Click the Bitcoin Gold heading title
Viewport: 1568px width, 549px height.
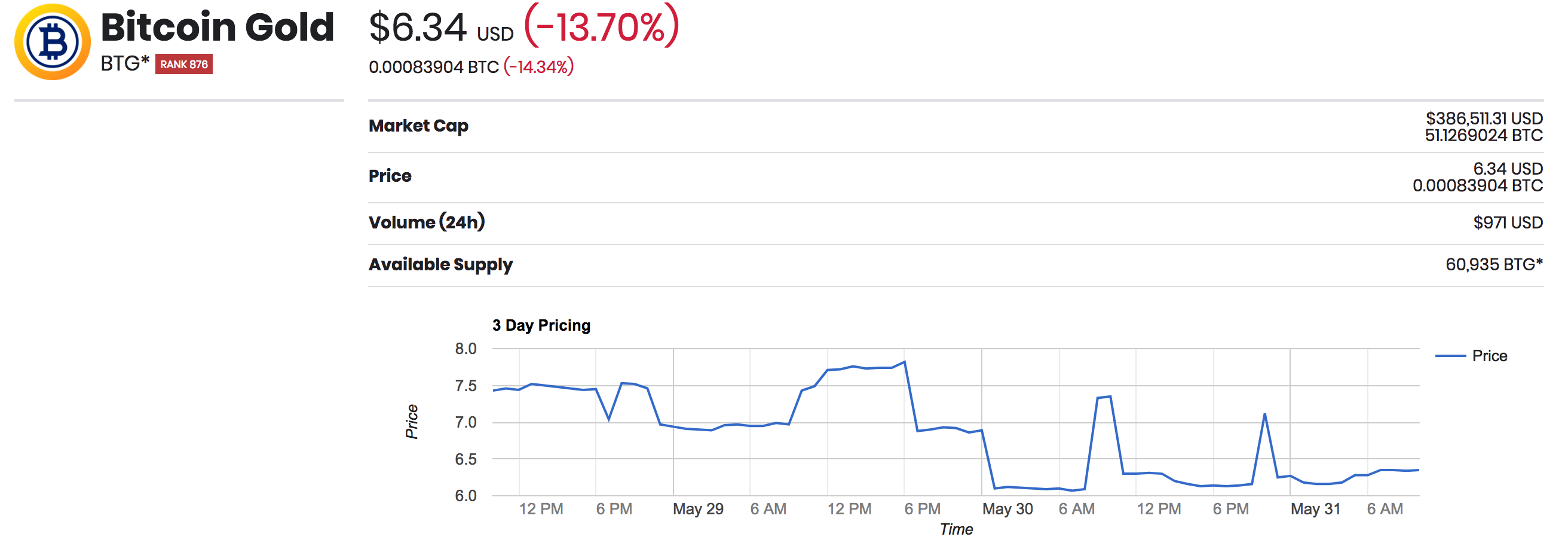pyautogui.click(x=218, y=28)
